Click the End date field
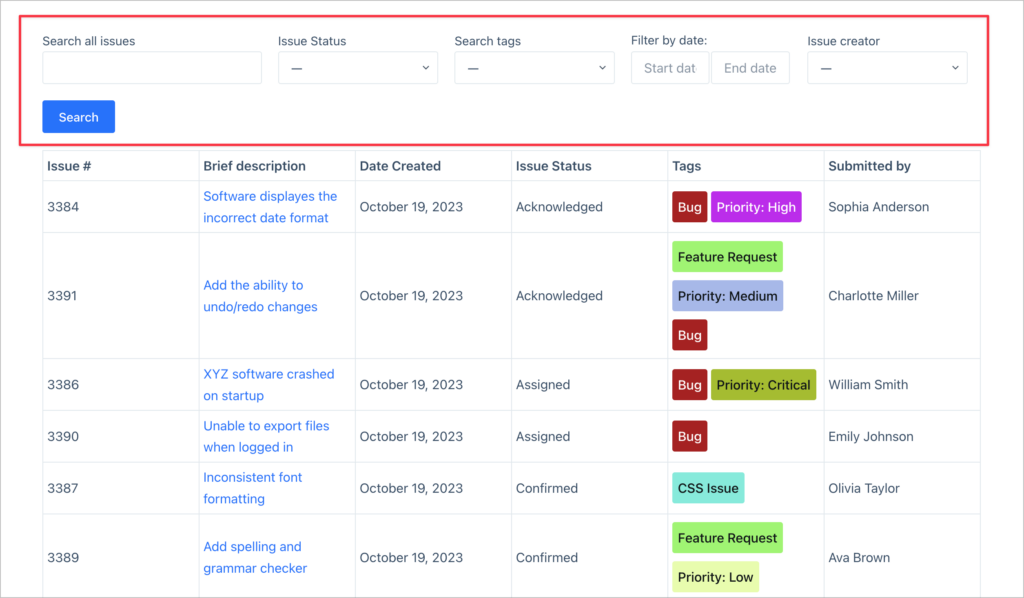Viewport: 1024px width, 598px height. (x=750, y=67)
